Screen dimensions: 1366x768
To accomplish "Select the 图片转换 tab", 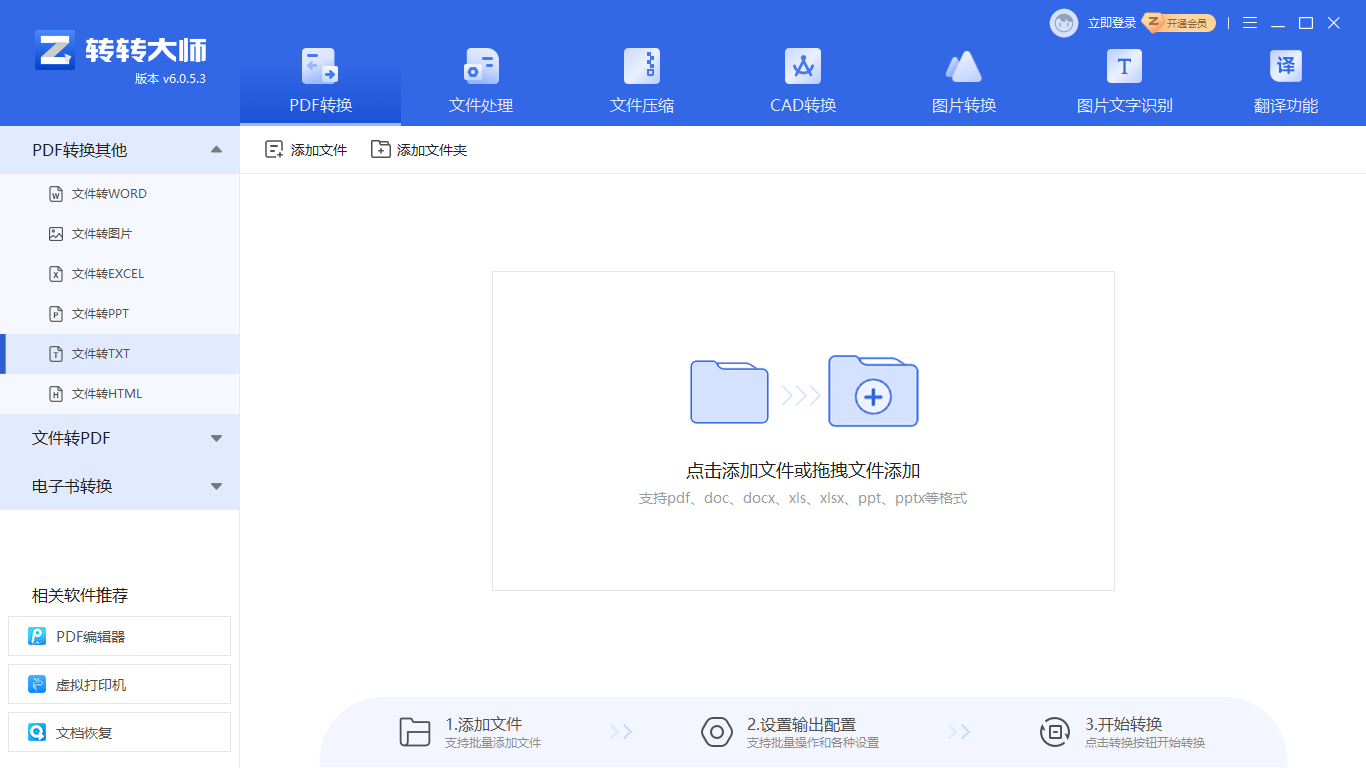I will pos(964,82).
